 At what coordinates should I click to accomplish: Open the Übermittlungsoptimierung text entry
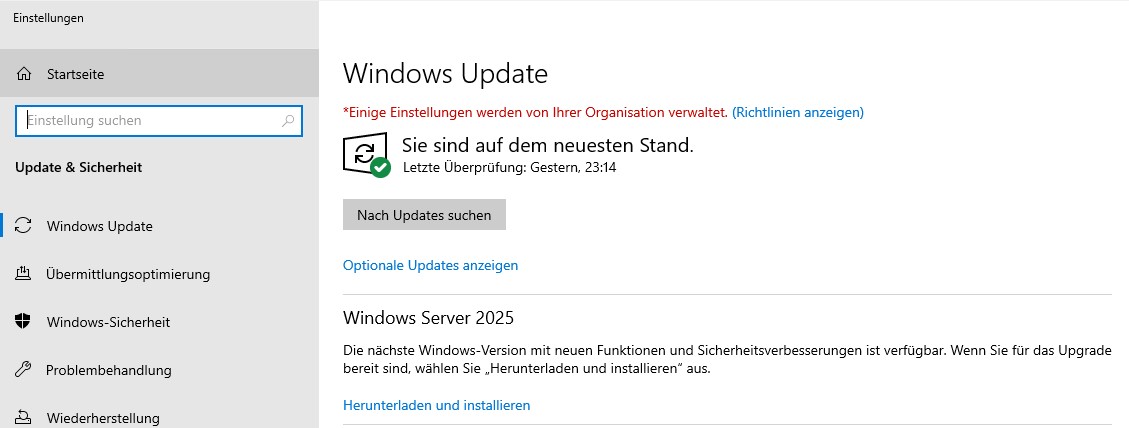(128, 274)
